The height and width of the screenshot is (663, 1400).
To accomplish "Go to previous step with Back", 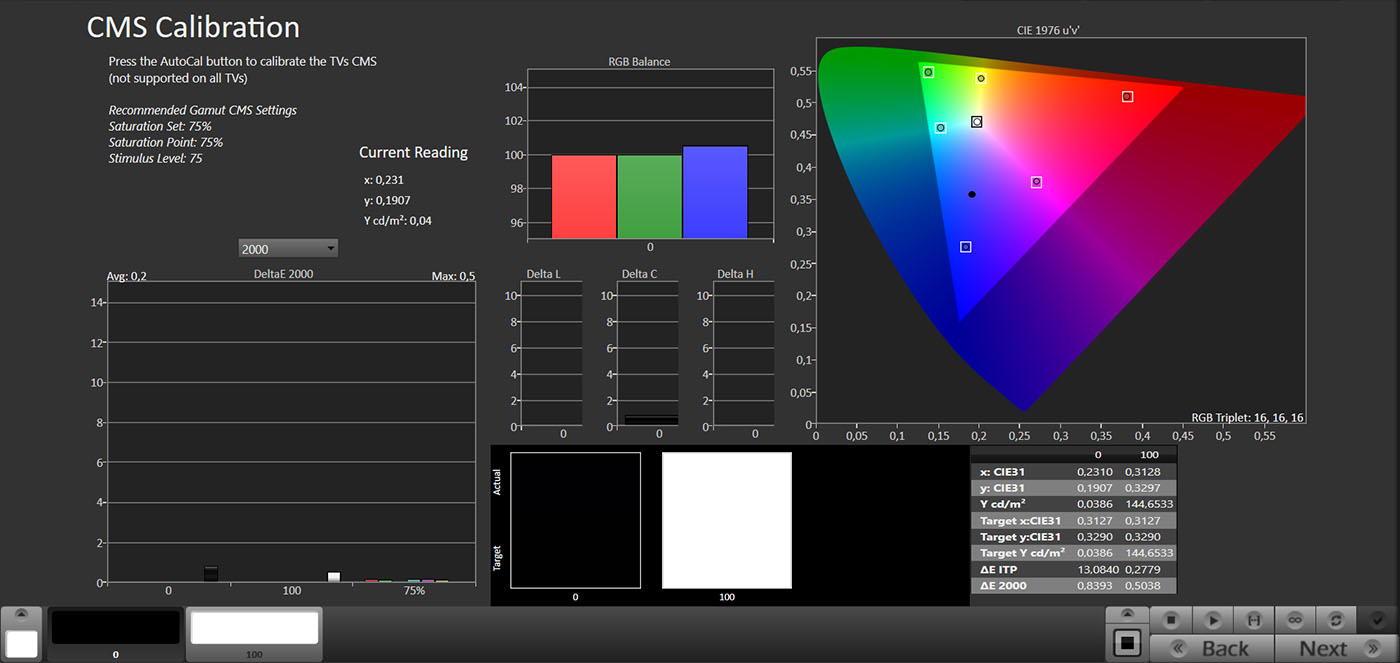I will coord(1212,648).
